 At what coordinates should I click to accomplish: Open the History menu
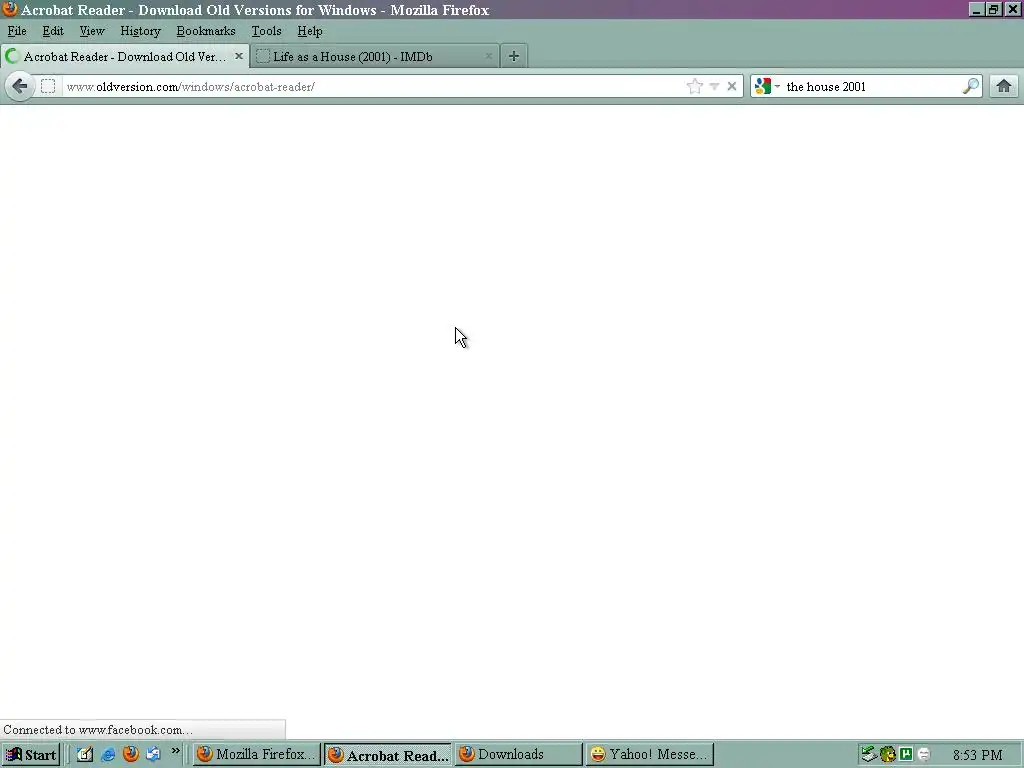(140, 31)
